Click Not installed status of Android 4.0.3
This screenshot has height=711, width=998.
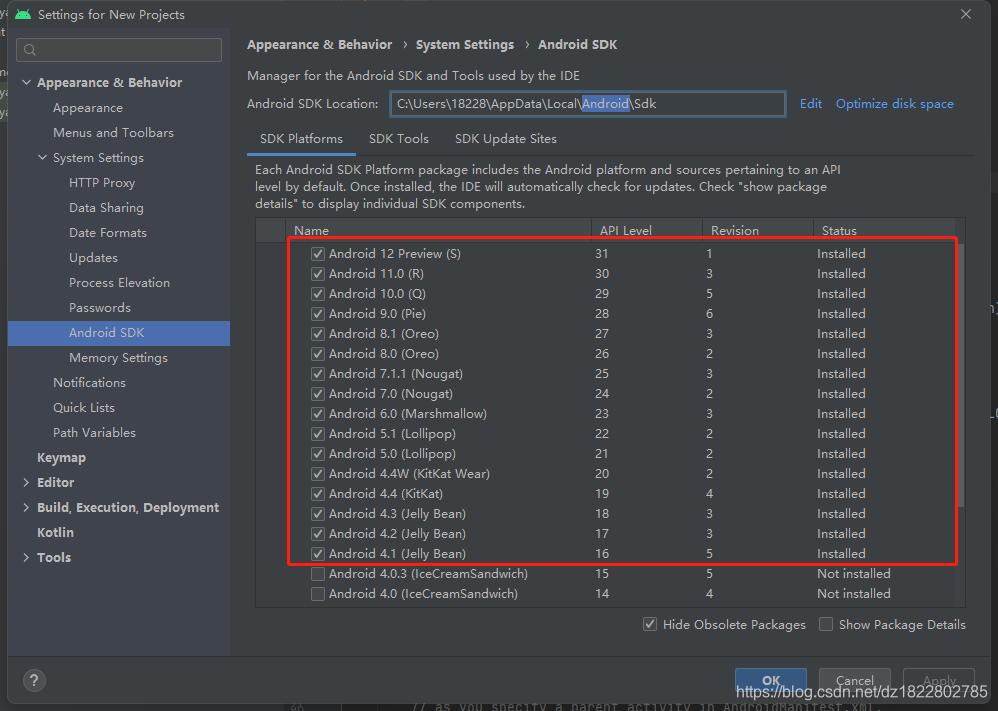point(854,574)
